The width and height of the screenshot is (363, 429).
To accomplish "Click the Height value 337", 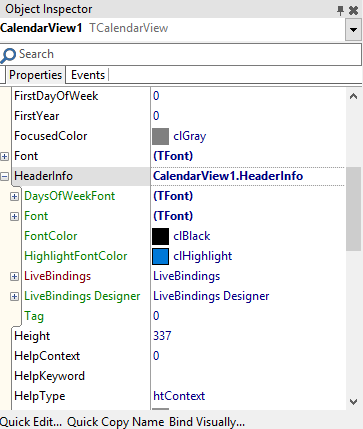I will pyautogui.click(x=162, y=336).
